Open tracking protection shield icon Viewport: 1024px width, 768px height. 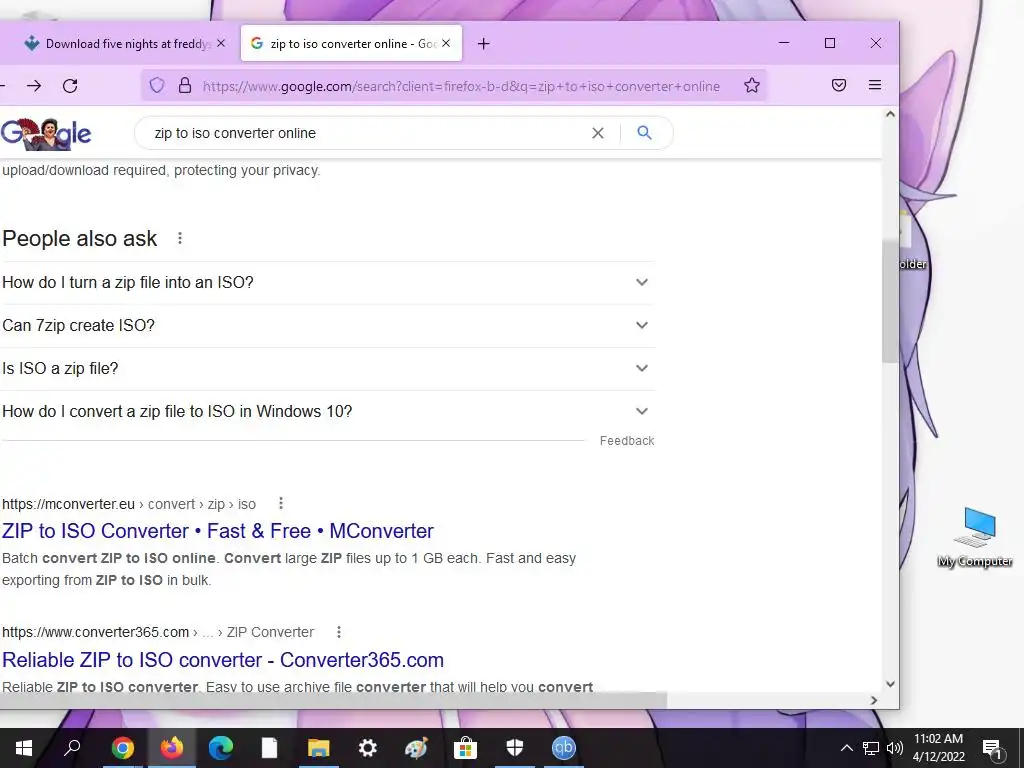tap(157, 86)
